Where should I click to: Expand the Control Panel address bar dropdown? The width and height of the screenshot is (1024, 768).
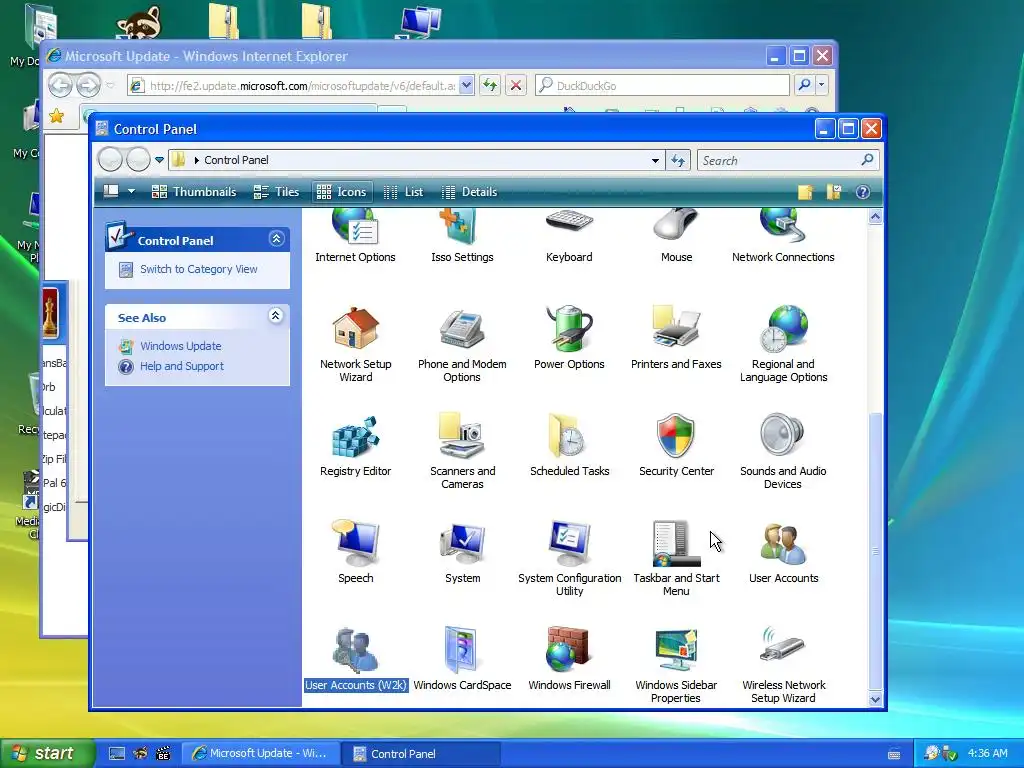pyautogui.click(x=655, y=161)
